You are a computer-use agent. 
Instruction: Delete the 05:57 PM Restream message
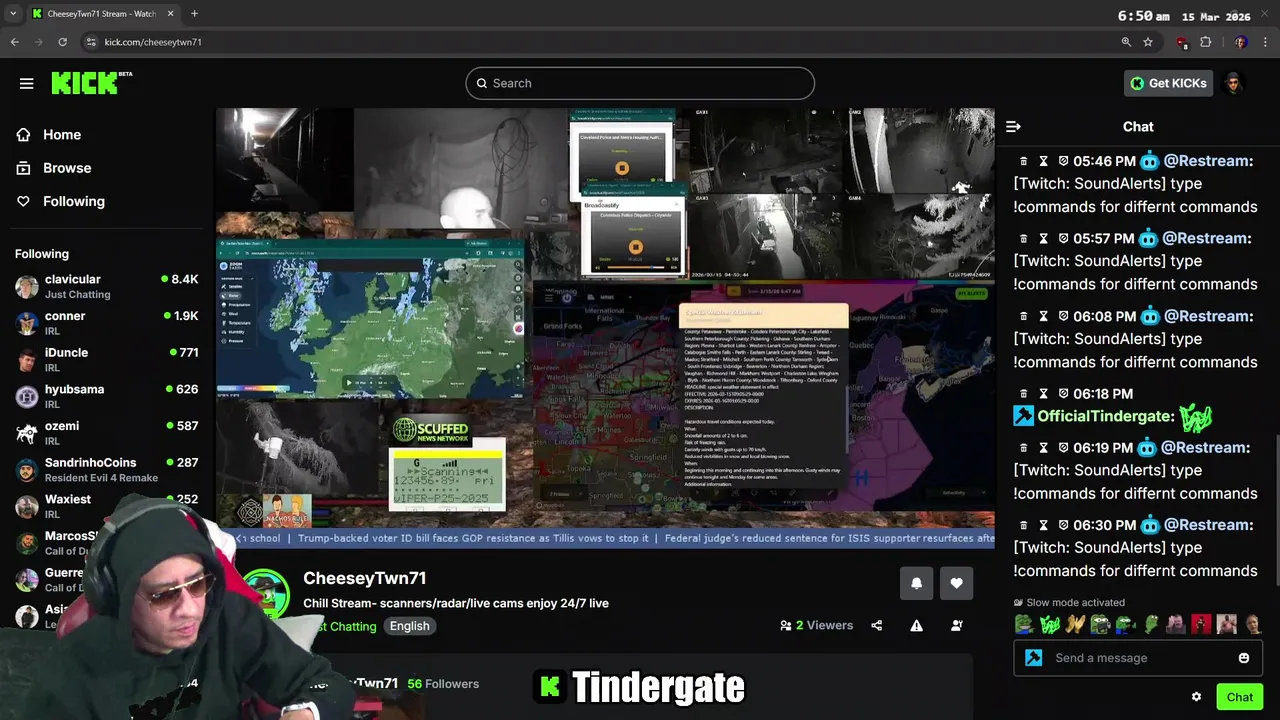(x=1023, y=238)
